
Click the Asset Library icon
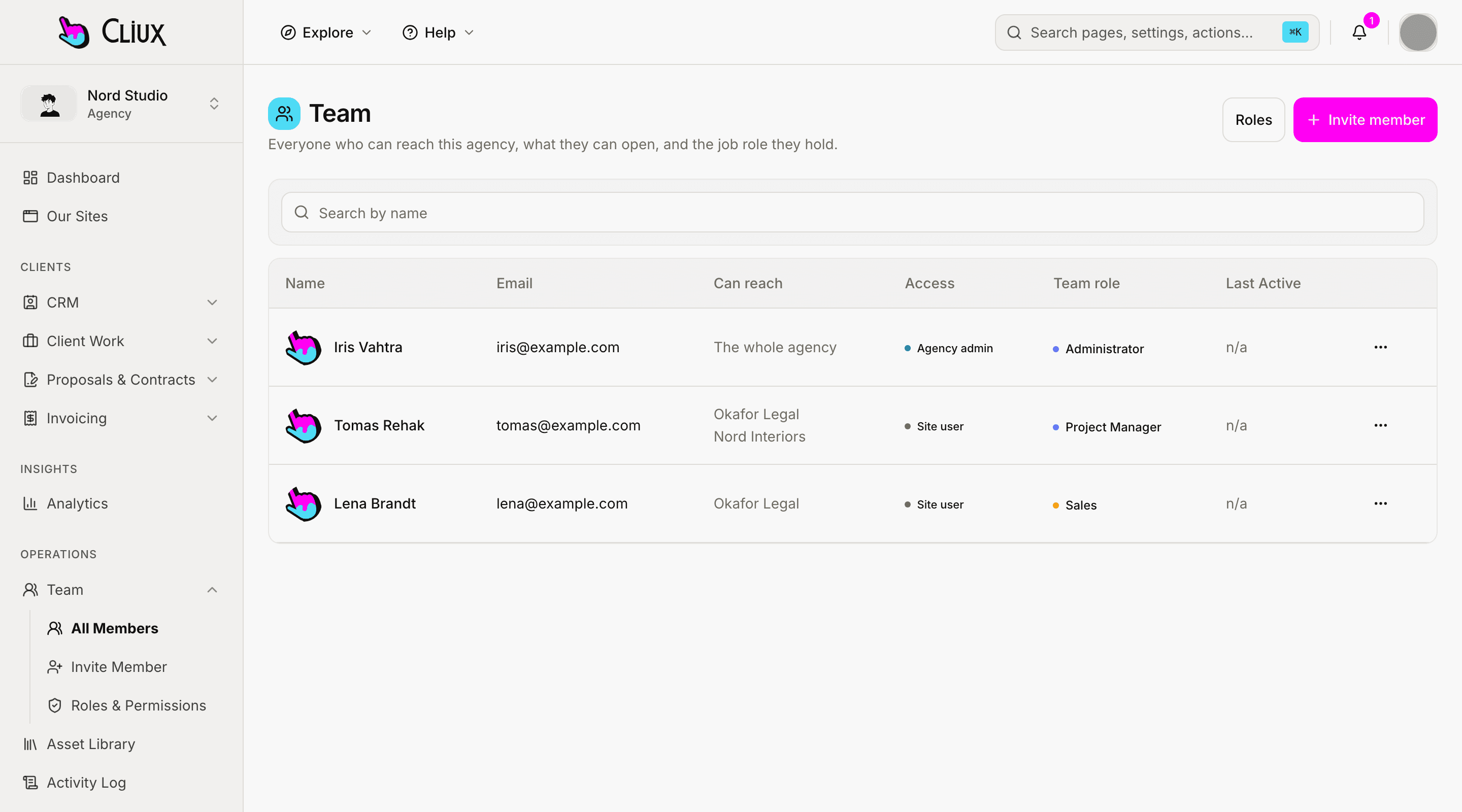30,744
